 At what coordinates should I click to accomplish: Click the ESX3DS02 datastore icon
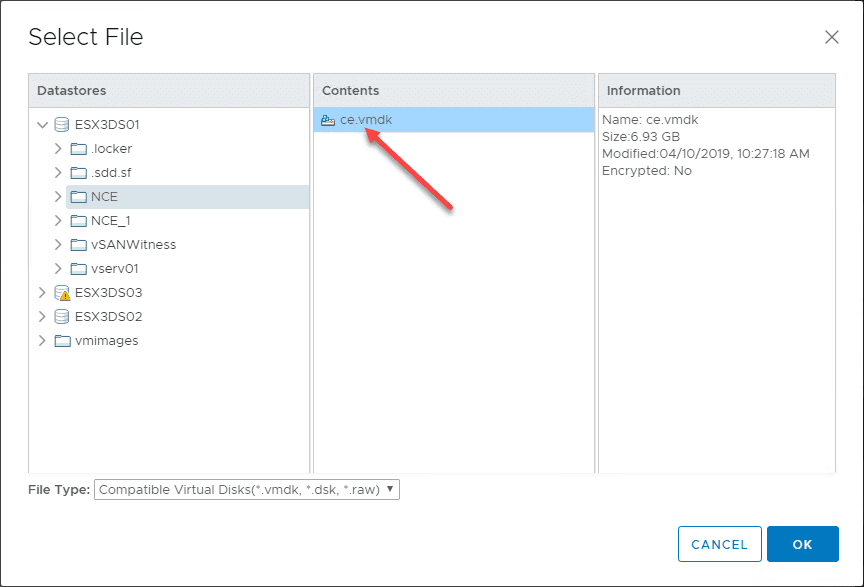[x=62, y=317]
